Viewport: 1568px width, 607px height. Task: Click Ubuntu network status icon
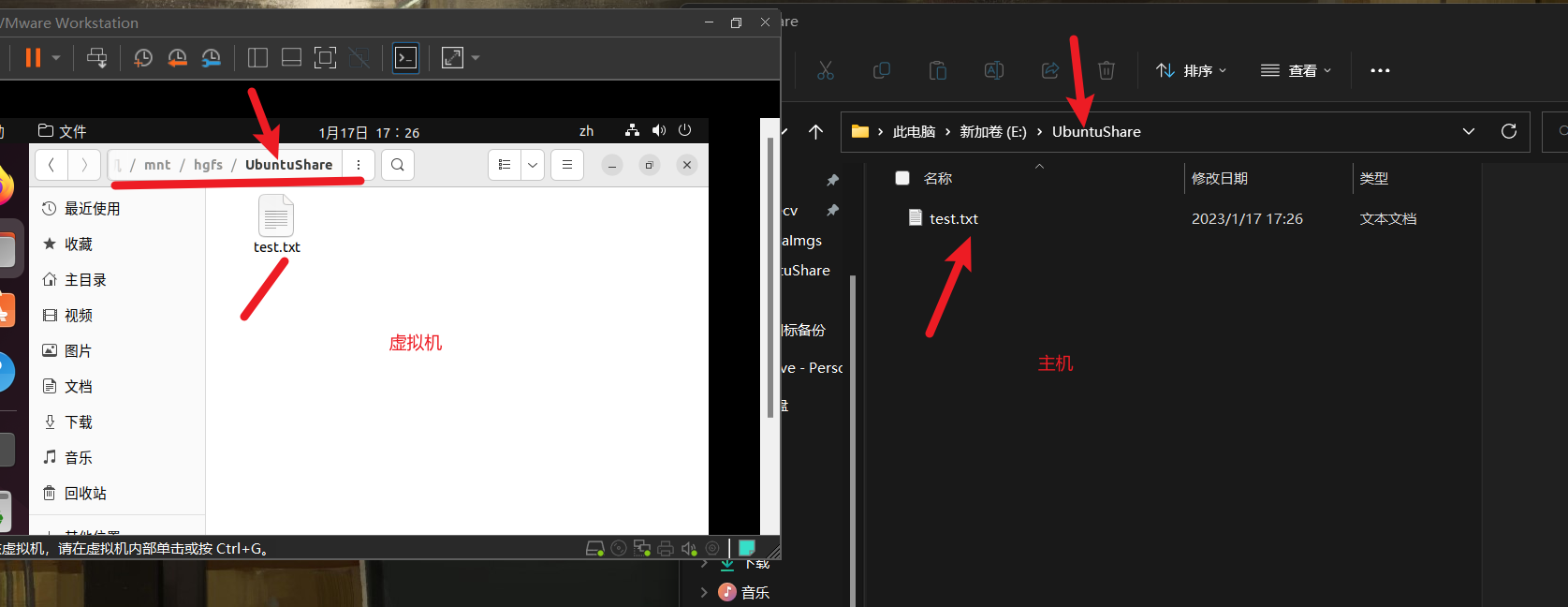tap(633, 130)
